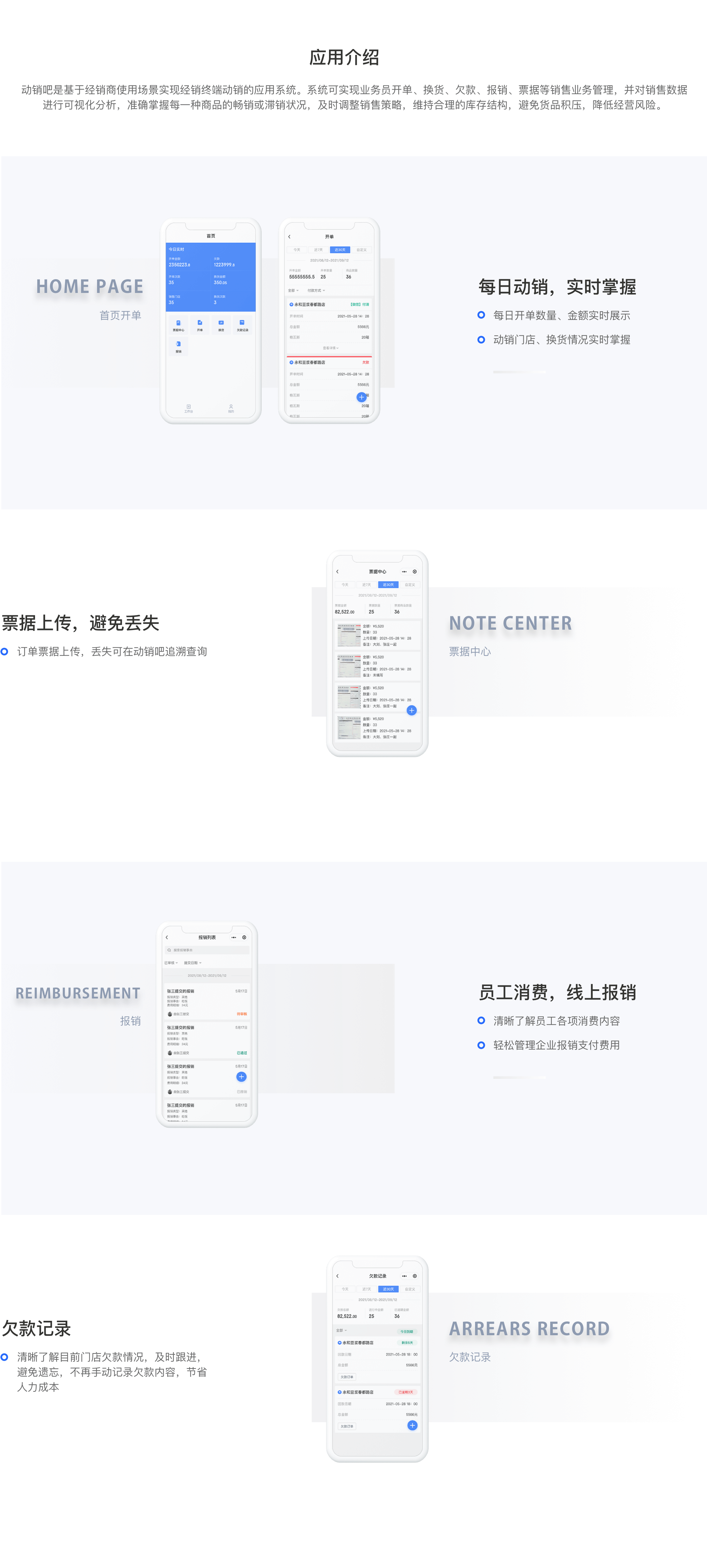
Task: Go back from the phone 欠款记录 screen
Action: tap(338, 1276)
